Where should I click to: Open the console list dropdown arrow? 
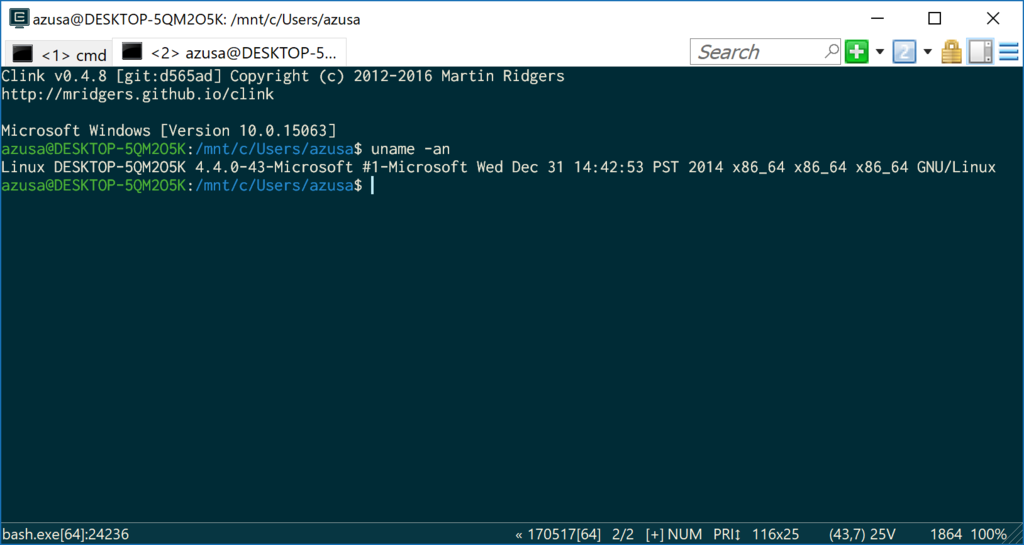pyautogui.click(x=927, y=52)
